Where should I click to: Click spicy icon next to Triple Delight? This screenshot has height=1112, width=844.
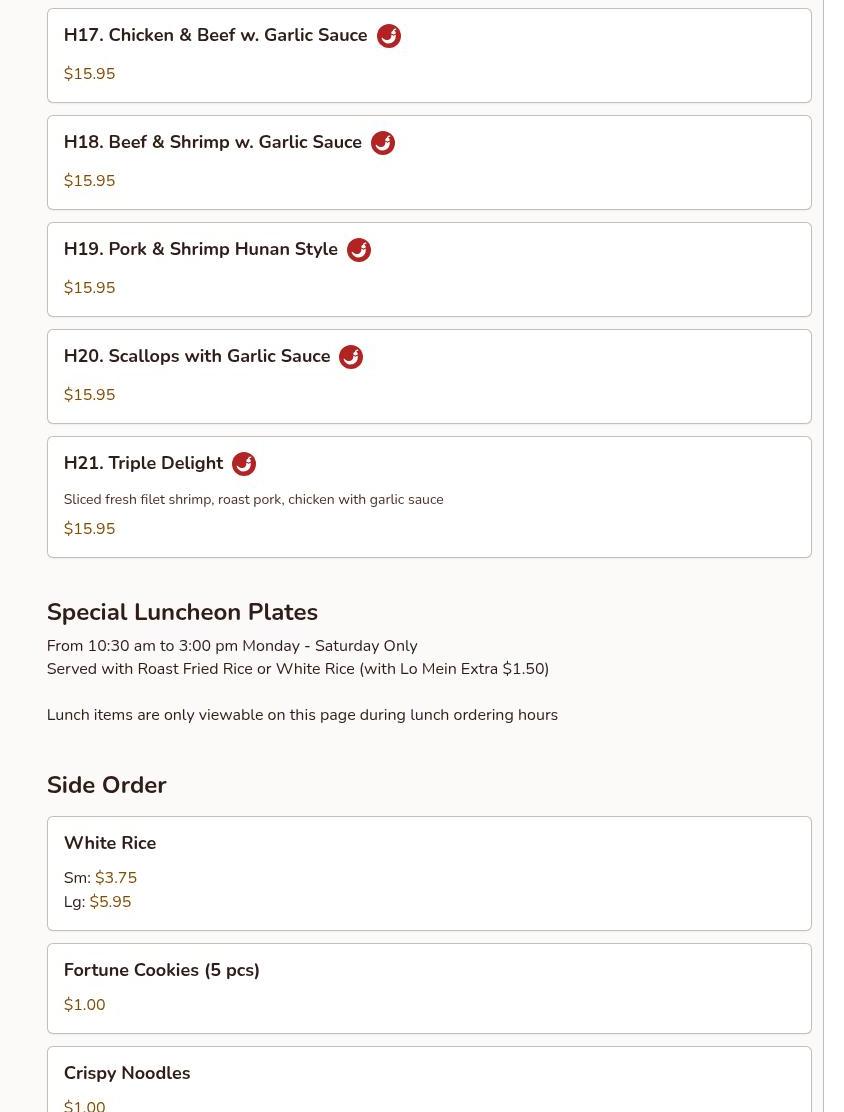[x=244, y=464]
